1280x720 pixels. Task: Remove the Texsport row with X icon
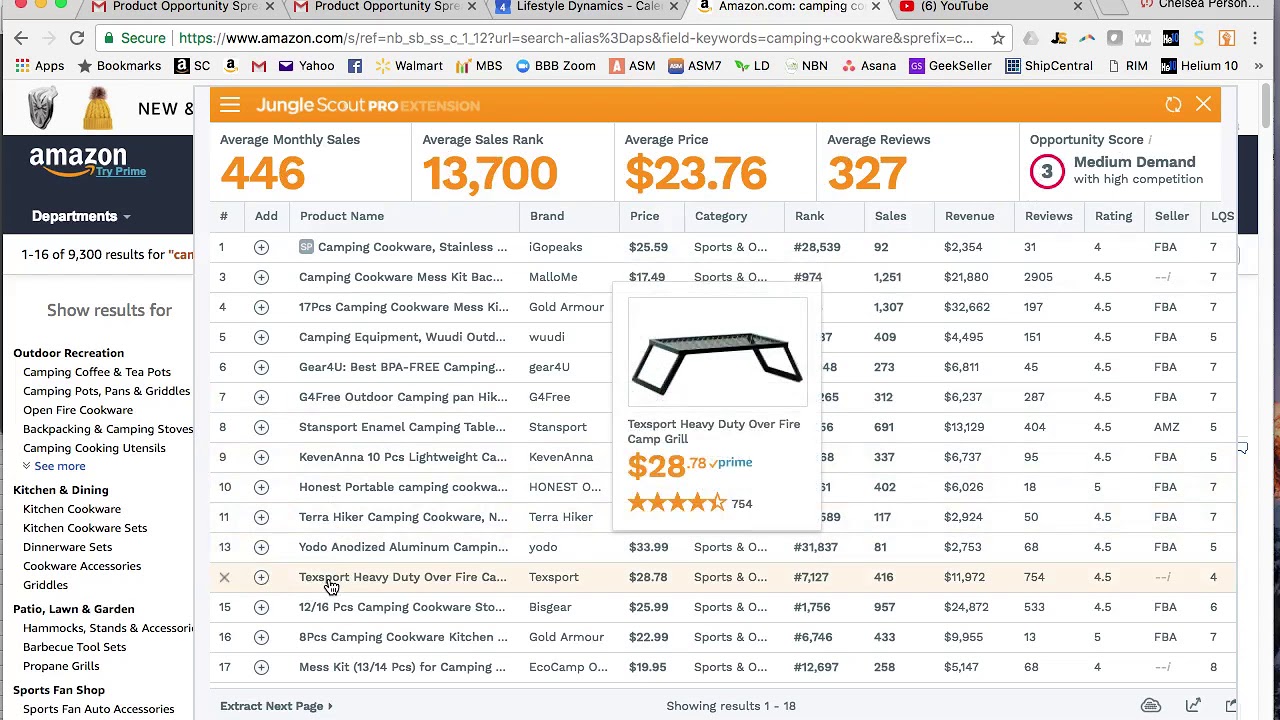tap(224, 577)
